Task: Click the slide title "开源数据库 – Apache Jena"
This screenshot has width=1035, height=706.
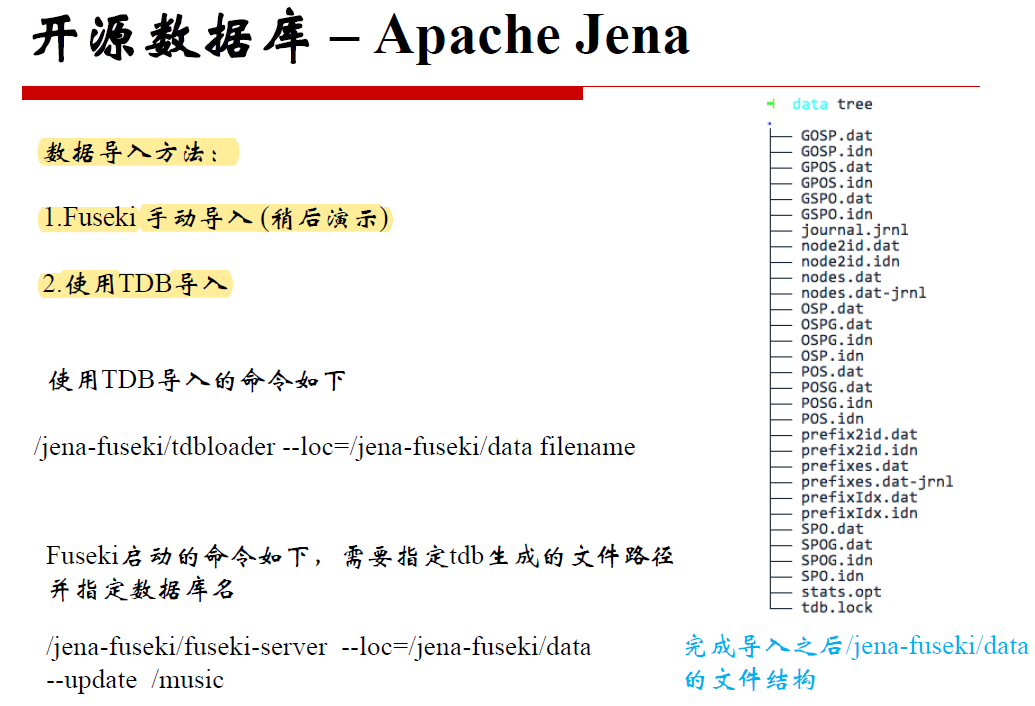Action: (361, 37)
